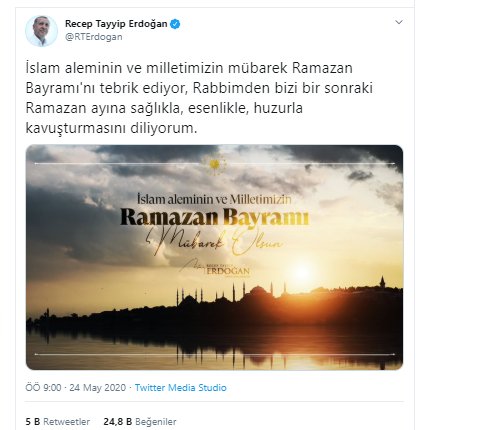
Task: Open the 24 May 2020 date link
Action: [98, 388]
